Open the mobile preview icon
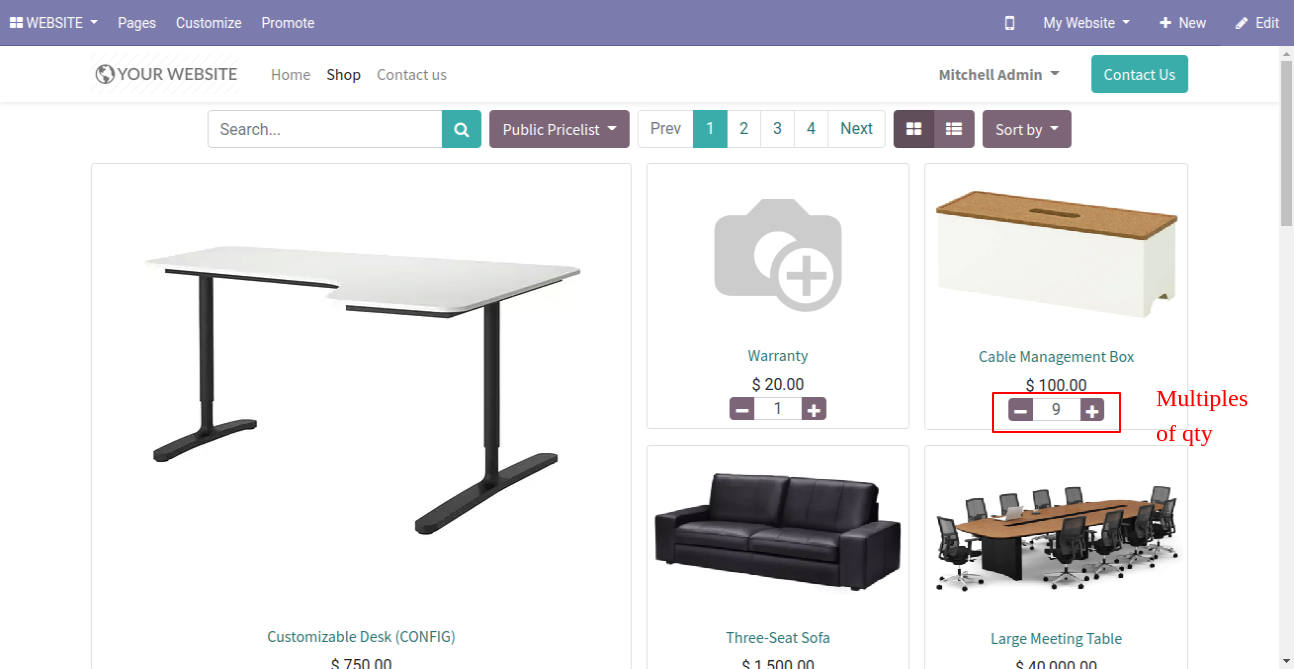 [x=1009, y=23]
